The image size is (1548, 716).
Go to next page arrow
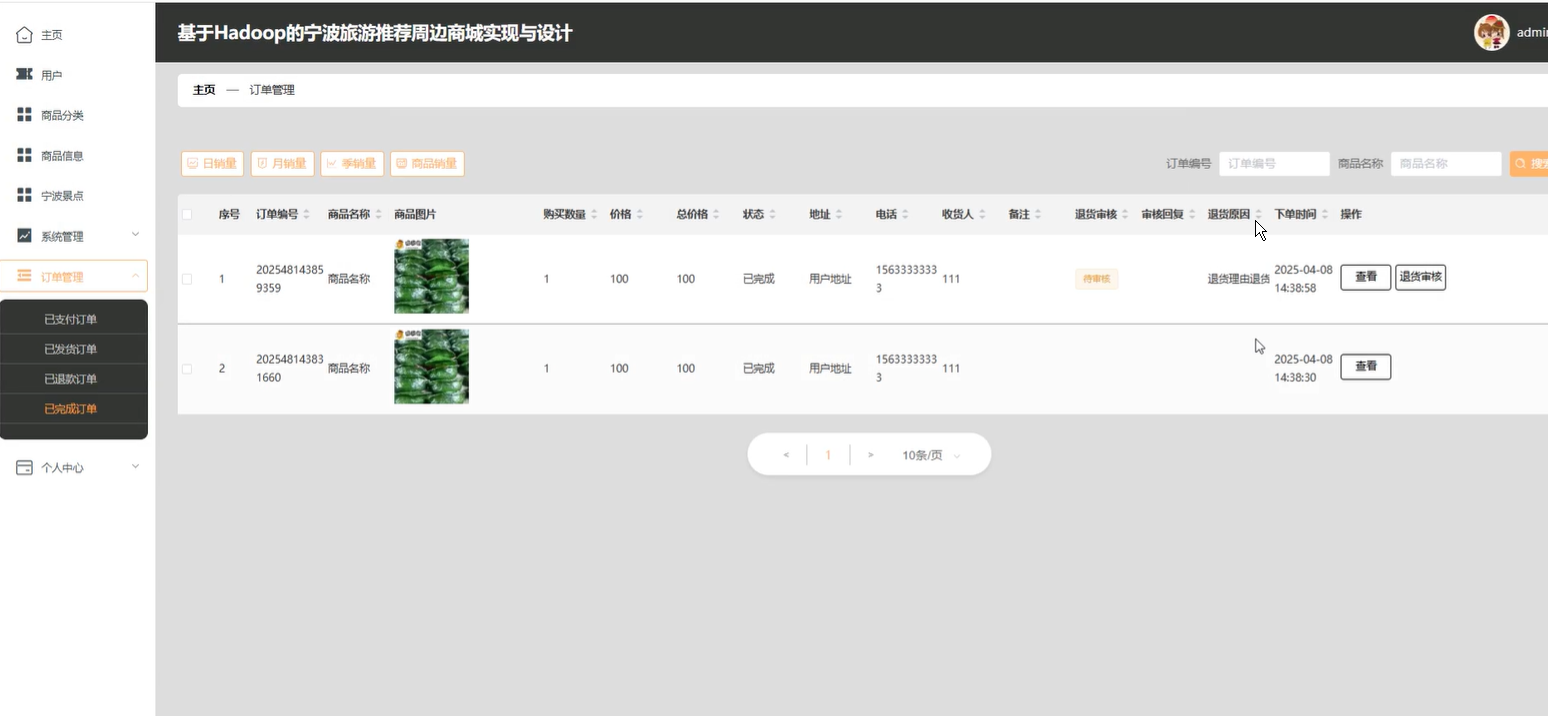coord(871,455)
